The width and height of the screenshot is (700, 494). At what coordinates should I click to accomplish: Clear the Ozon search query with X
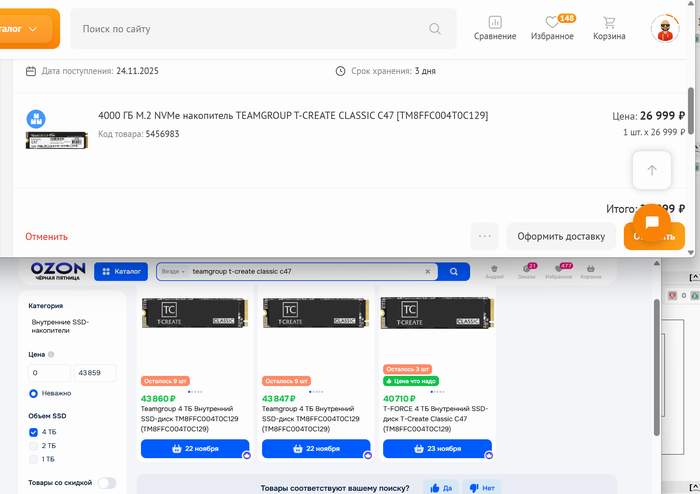click(428, 271)
